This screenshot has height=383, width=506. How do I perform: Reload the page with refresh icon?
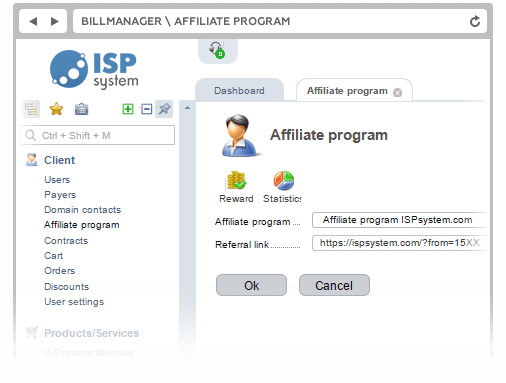click(475, 21)
